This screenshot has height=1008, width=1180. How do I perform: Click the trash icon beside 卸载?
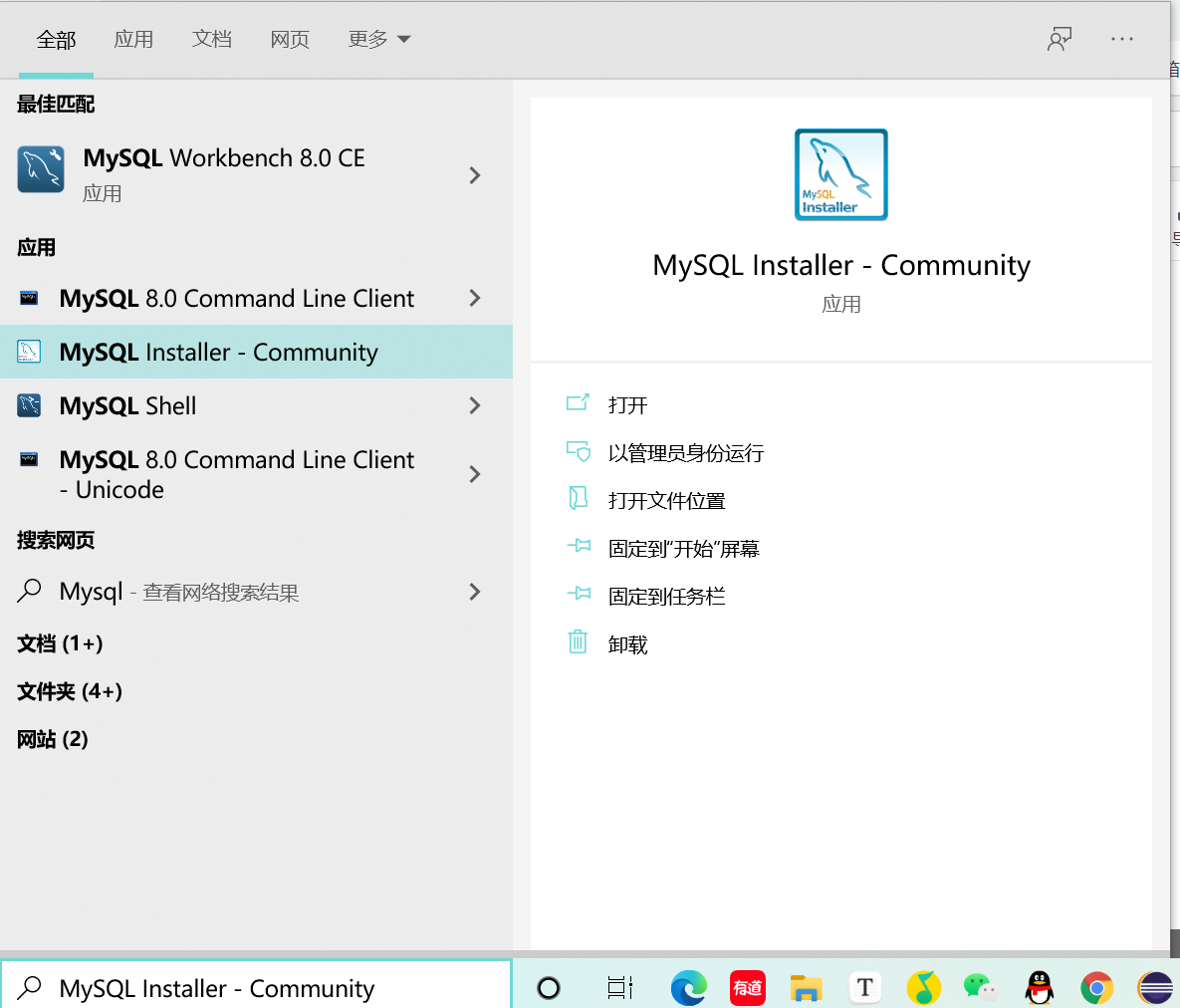(578, 642)
